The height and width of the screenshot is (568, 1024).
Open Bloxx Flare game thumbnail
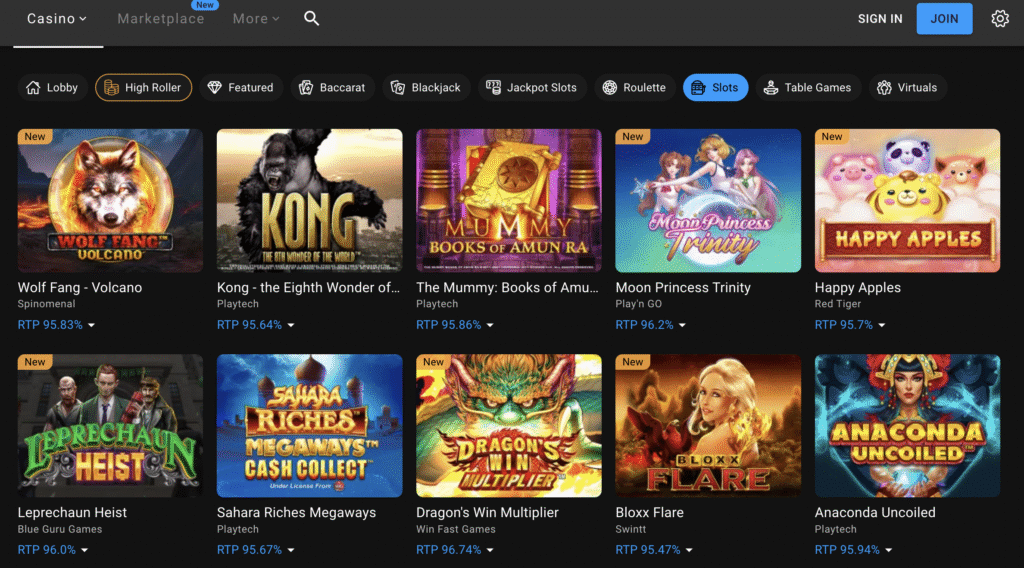[708, 426]
